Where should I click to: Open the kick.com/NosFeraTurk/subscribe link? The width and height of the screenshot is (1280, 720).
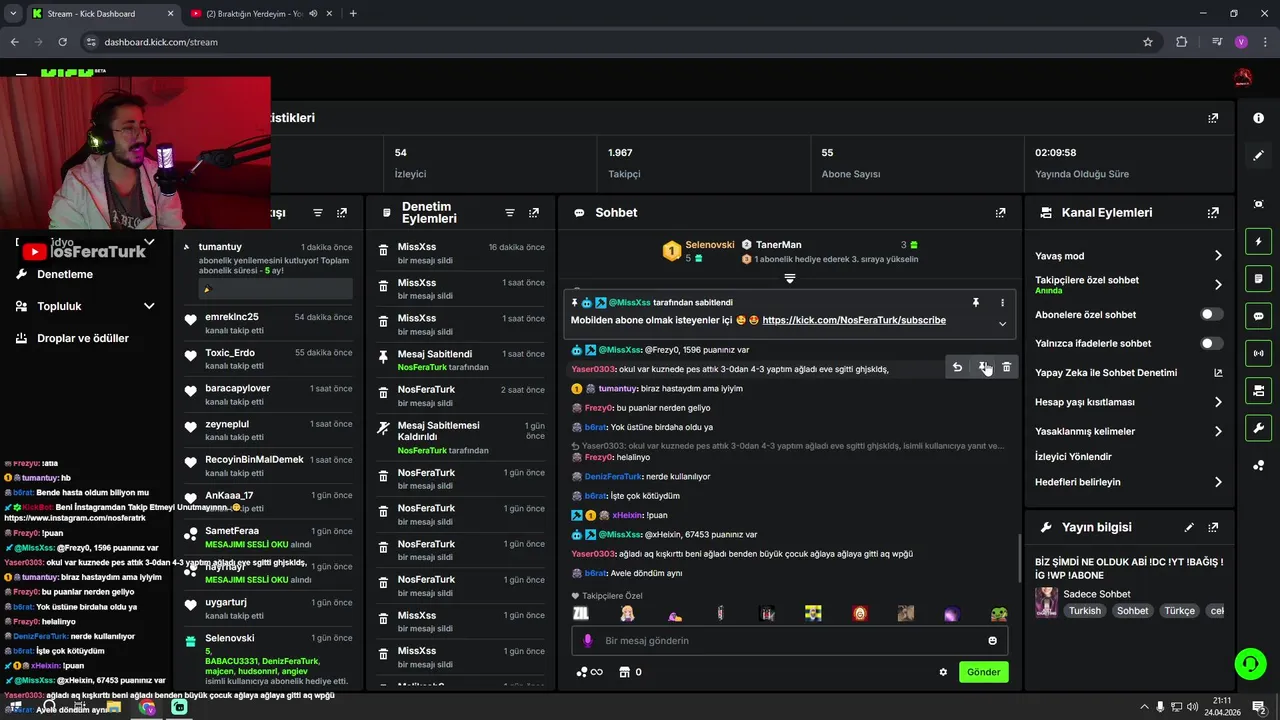click(x=854, y=320)
